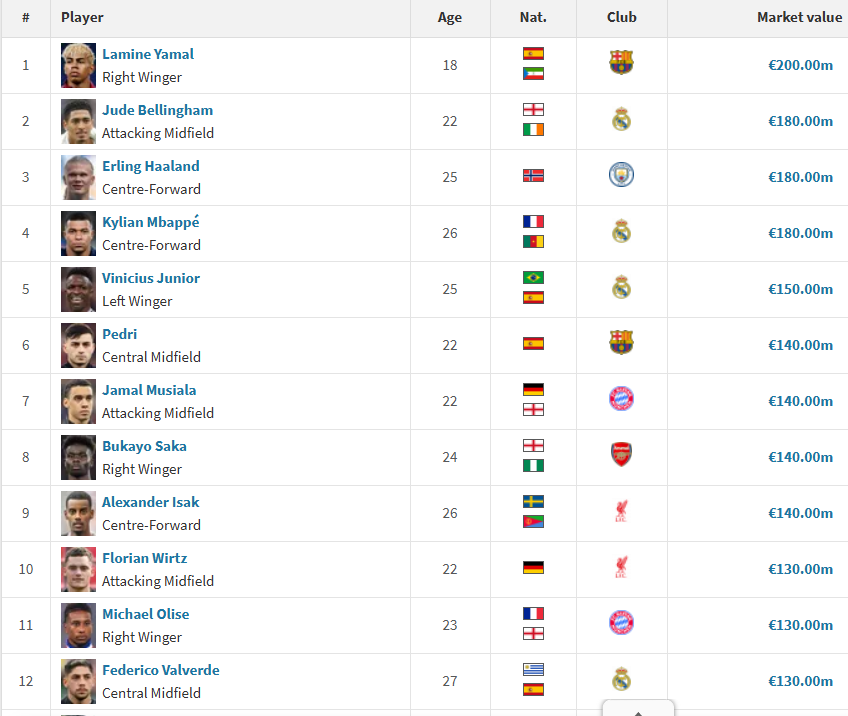Click the Germany flag in Florian Wirtz's row
The image size is (848, 716).
533,567
